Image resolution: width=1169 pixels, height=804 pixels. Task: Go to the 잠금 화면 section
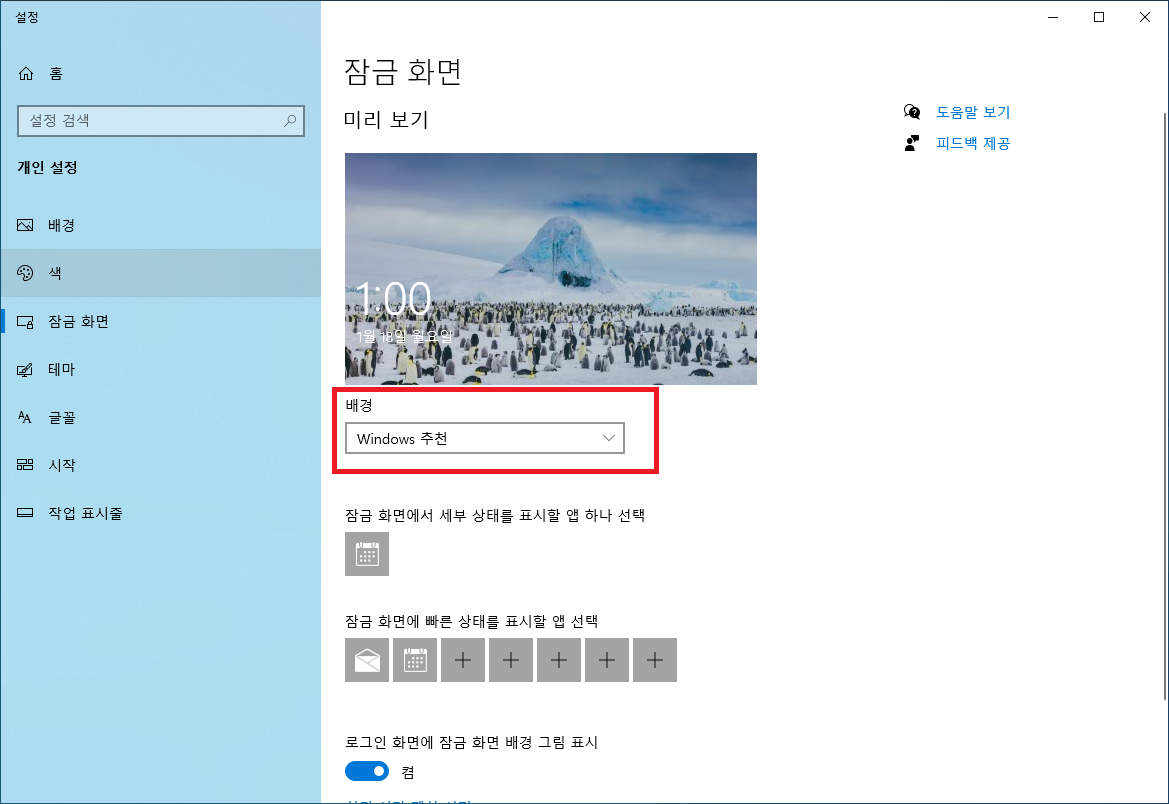pyautogui.click(x=161, y=321)
